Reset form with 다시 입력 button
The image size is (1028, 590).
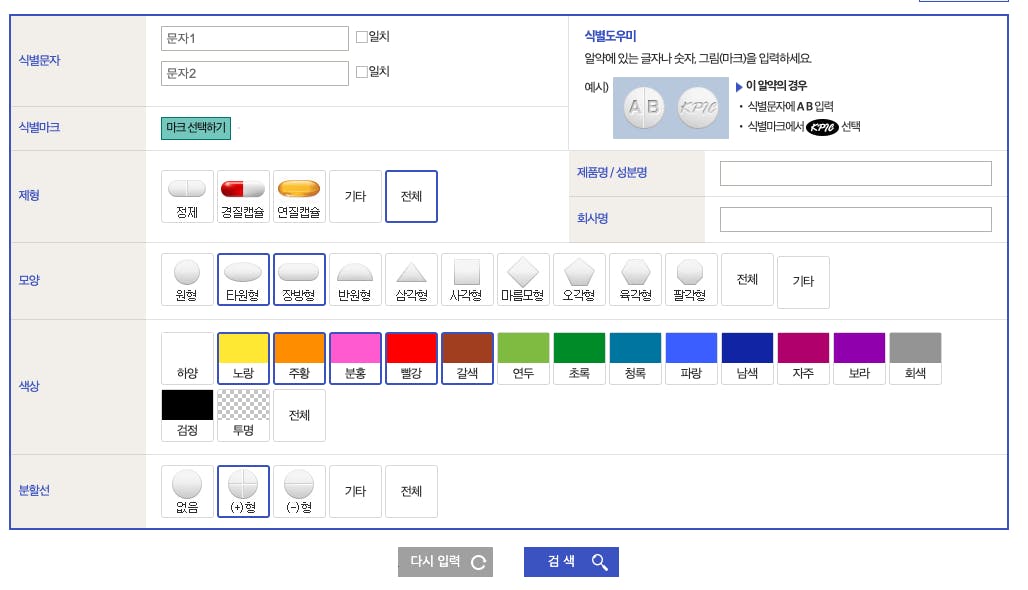(x=446, y=562)
